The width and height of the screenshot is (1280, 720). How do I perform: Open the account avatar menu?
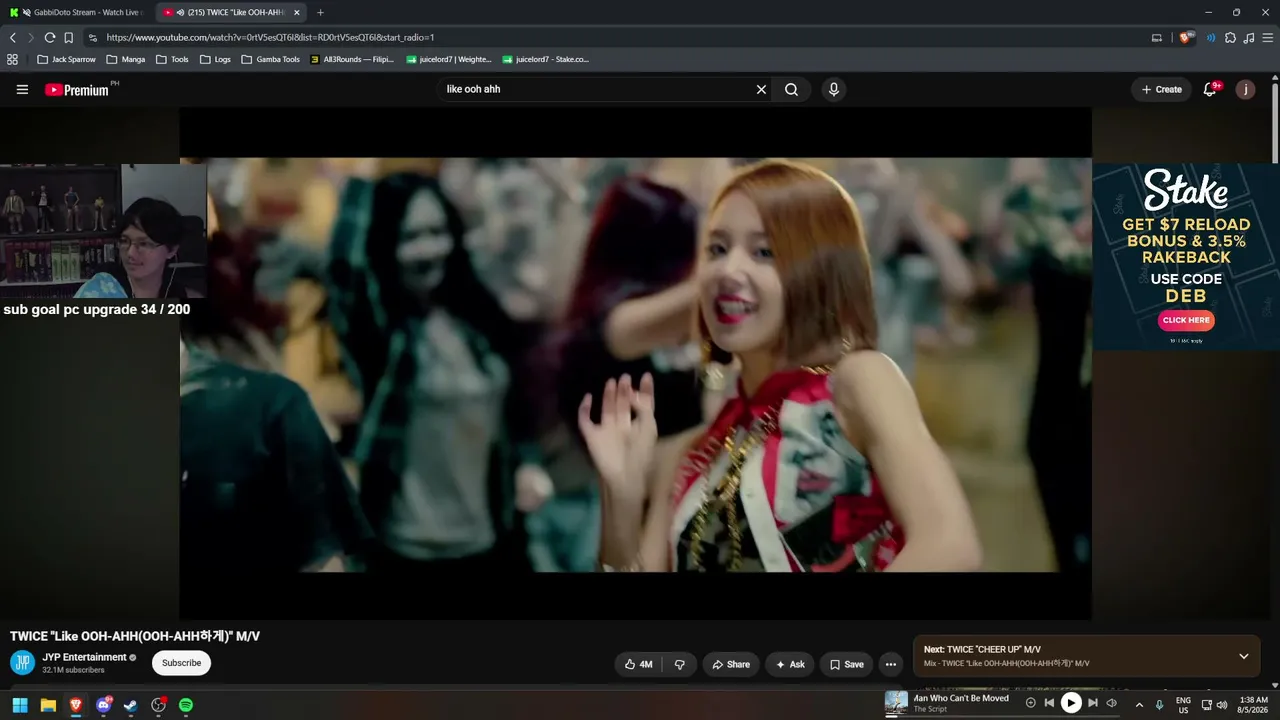coord(1245,89)
